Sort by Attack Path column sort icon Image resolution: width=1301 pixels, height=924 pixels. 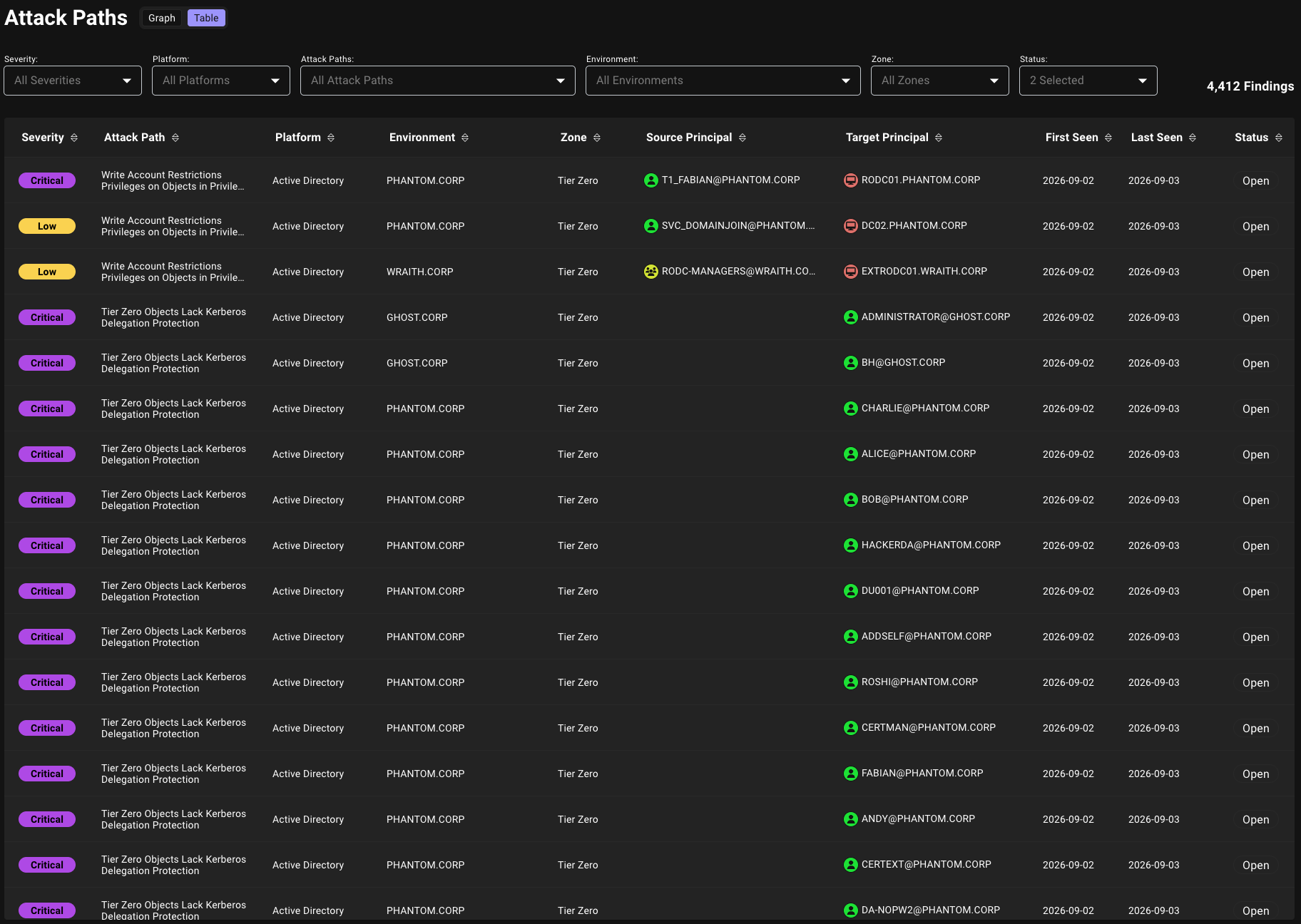point(175,138)
